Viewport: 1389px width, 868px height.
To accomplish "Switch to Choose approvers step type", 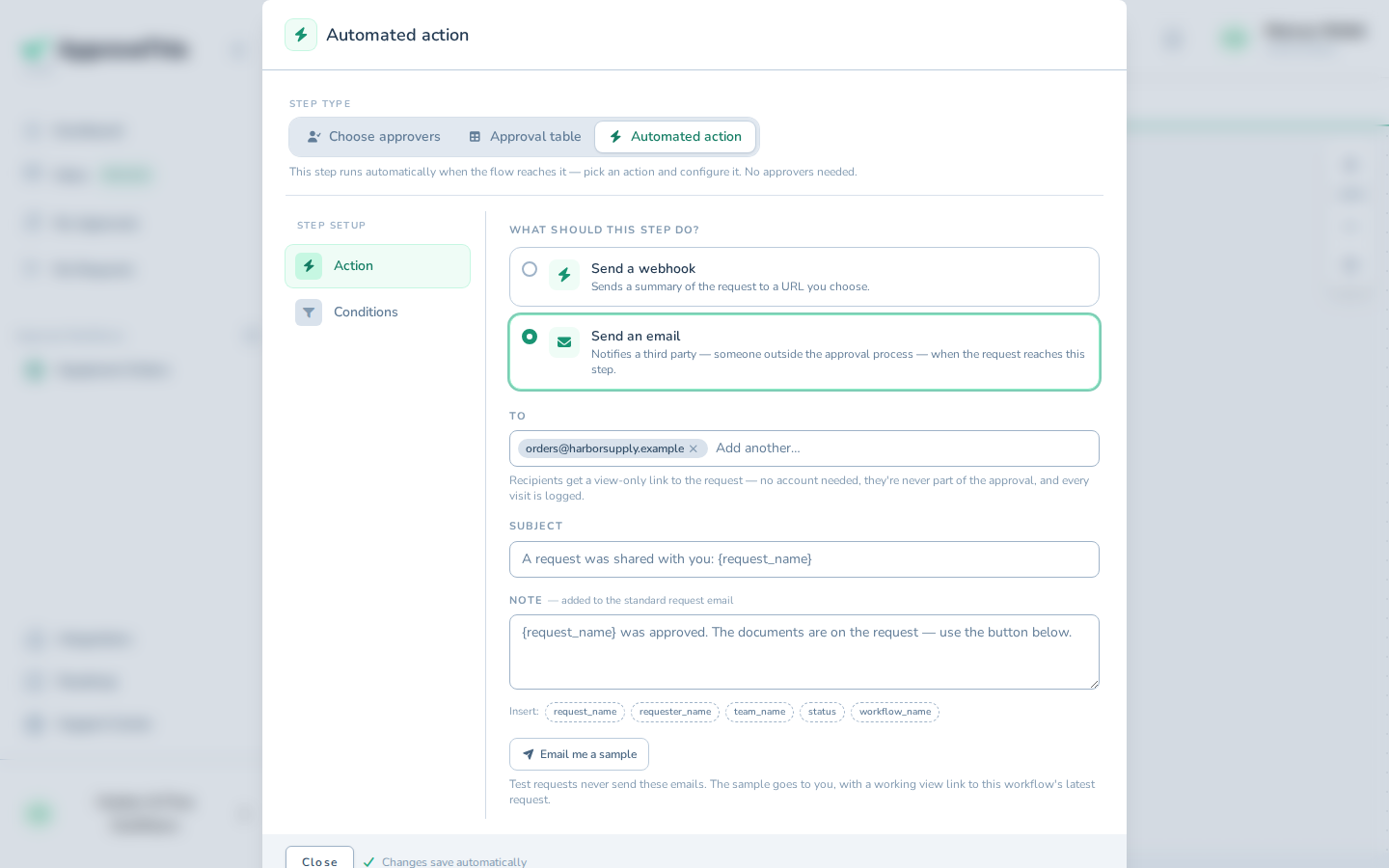I will 373,137.
